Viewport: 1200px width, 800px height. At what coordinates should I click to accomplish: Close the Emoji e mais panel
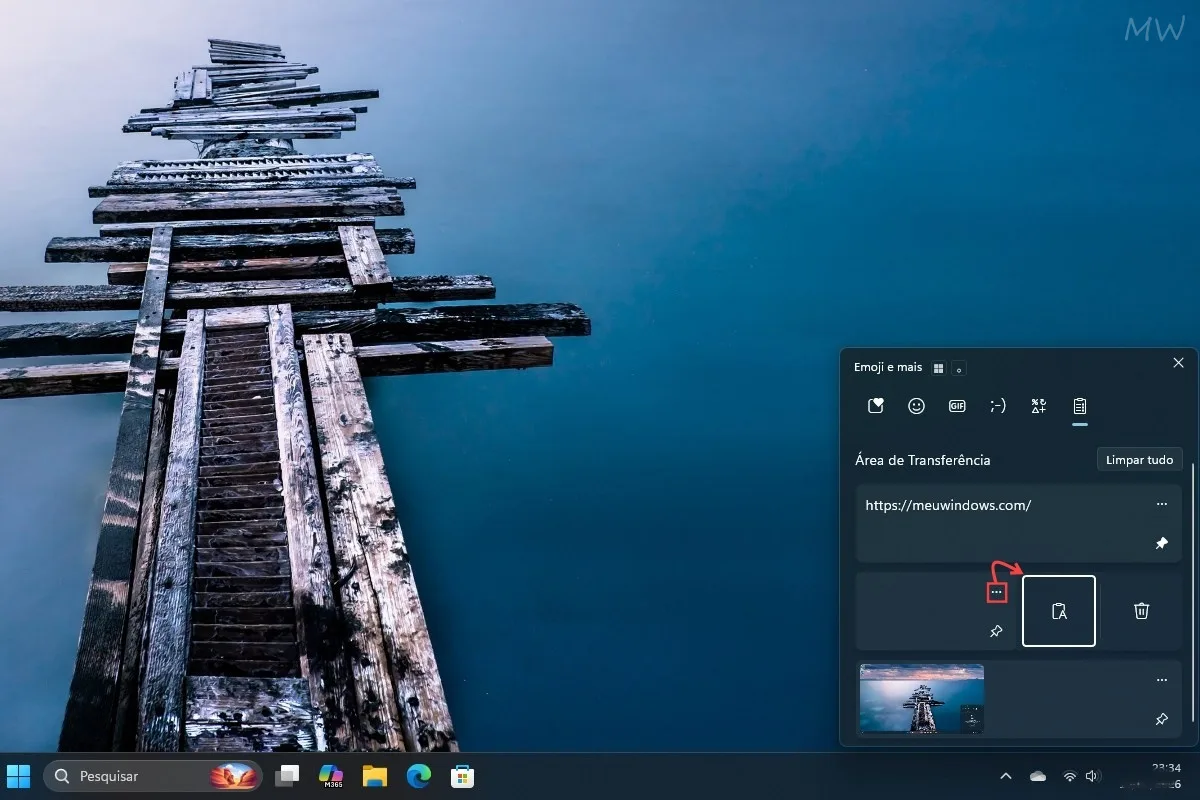click(x=1178, y=363)
